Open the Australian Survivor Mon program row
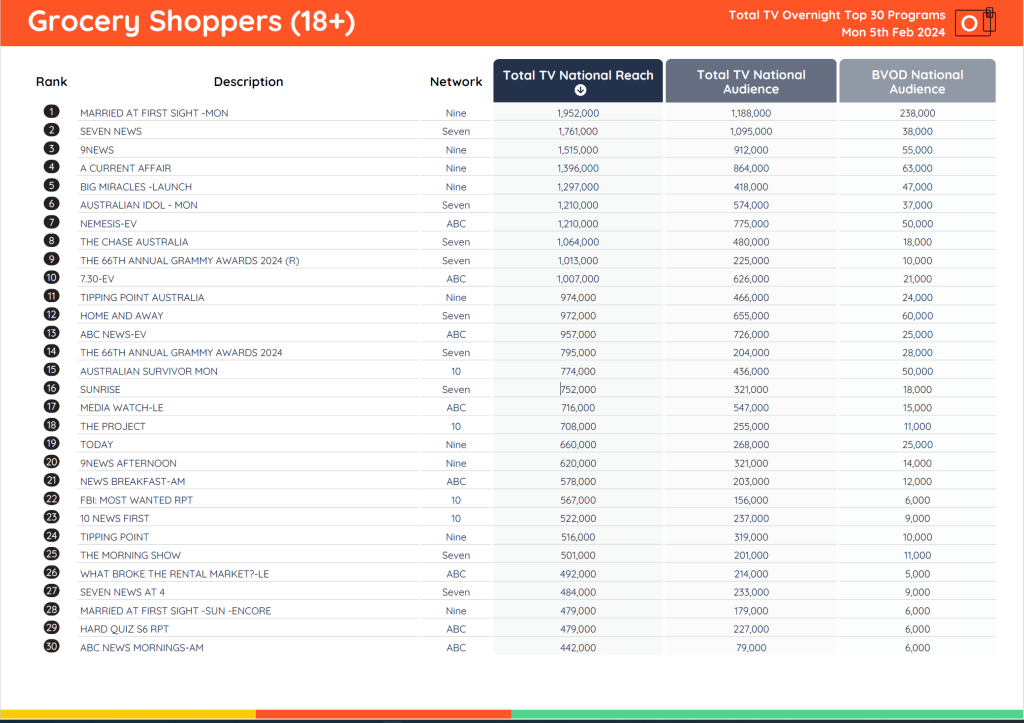 pos(148,371)
